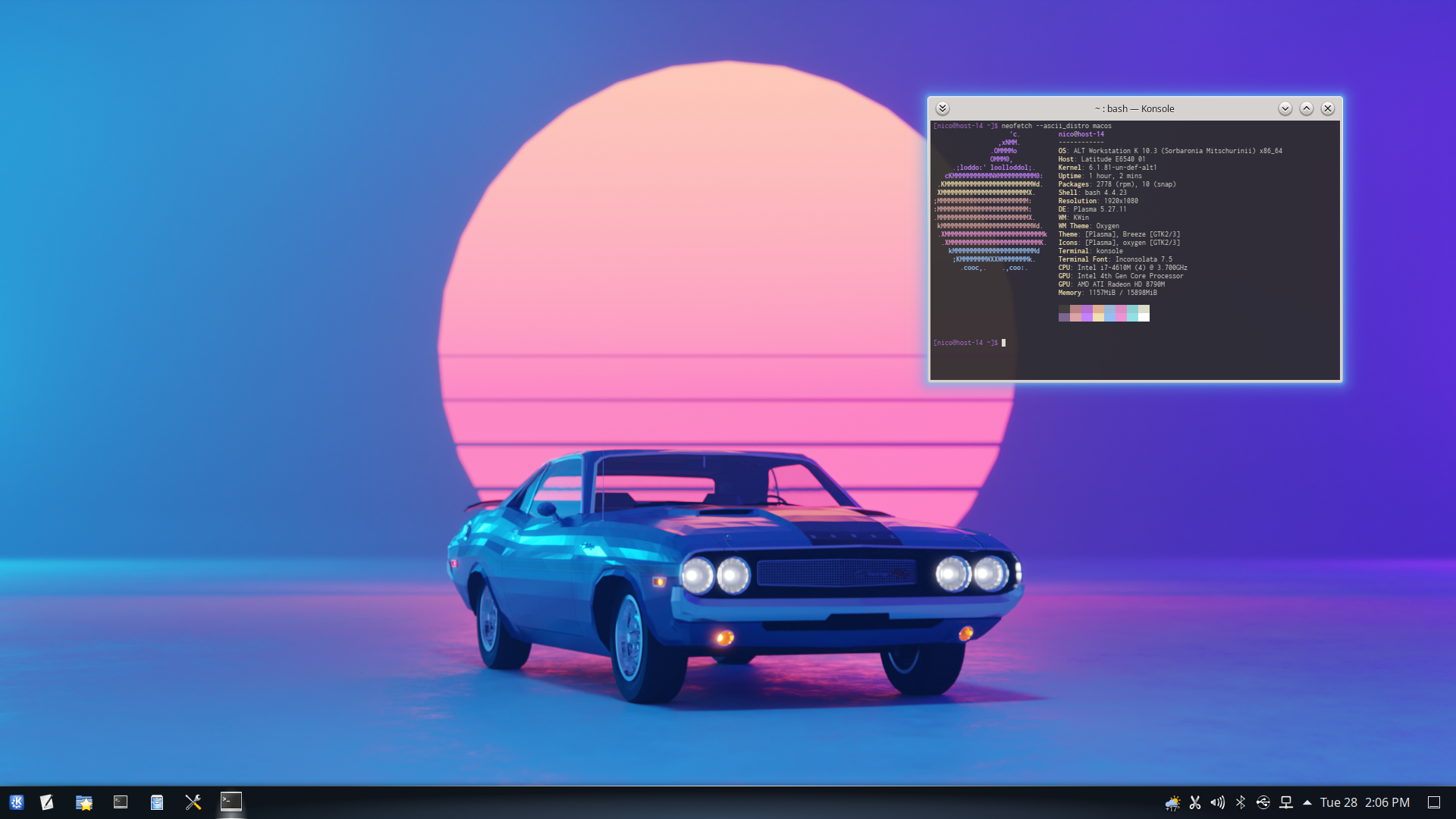Expand hidden system tray icons arrow
The width and height of the screenshot is (1456, 819).
(x=1307, y=802)
